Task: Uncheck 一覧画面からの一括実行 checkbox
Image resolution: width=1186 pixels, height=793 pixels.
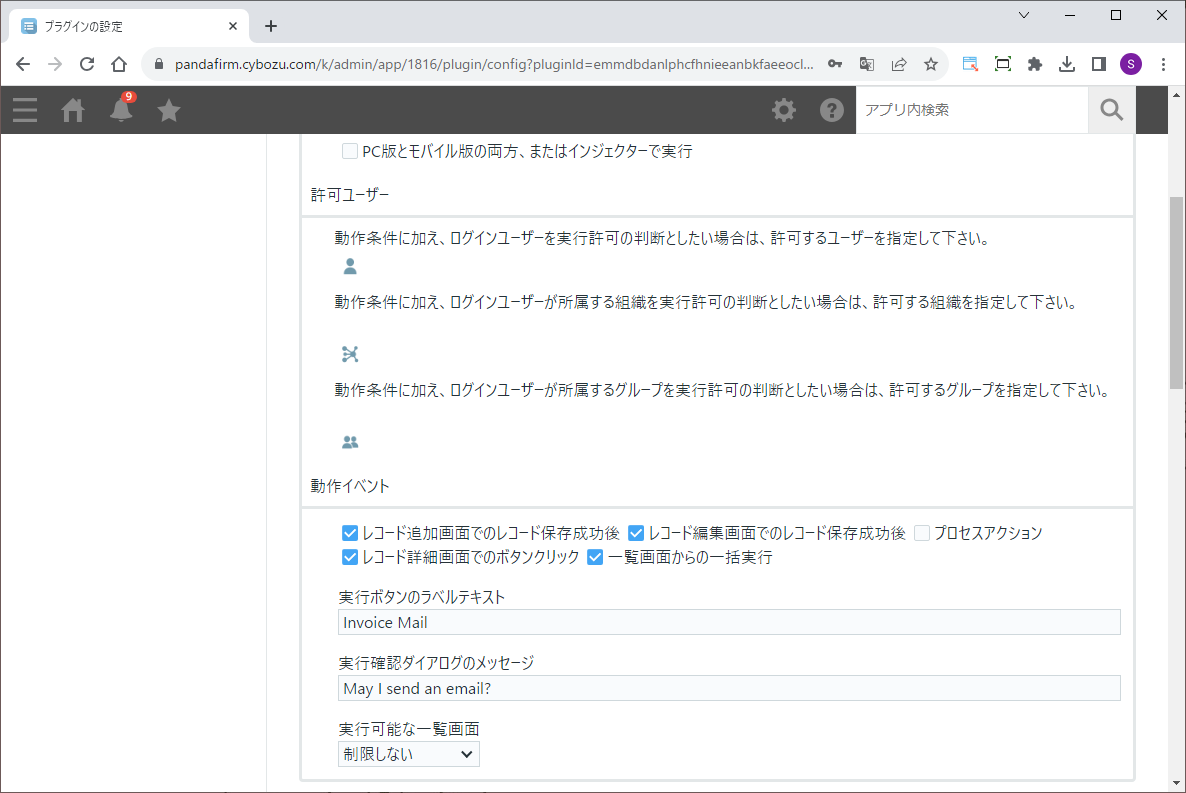Action: click(x=595, y=558)
